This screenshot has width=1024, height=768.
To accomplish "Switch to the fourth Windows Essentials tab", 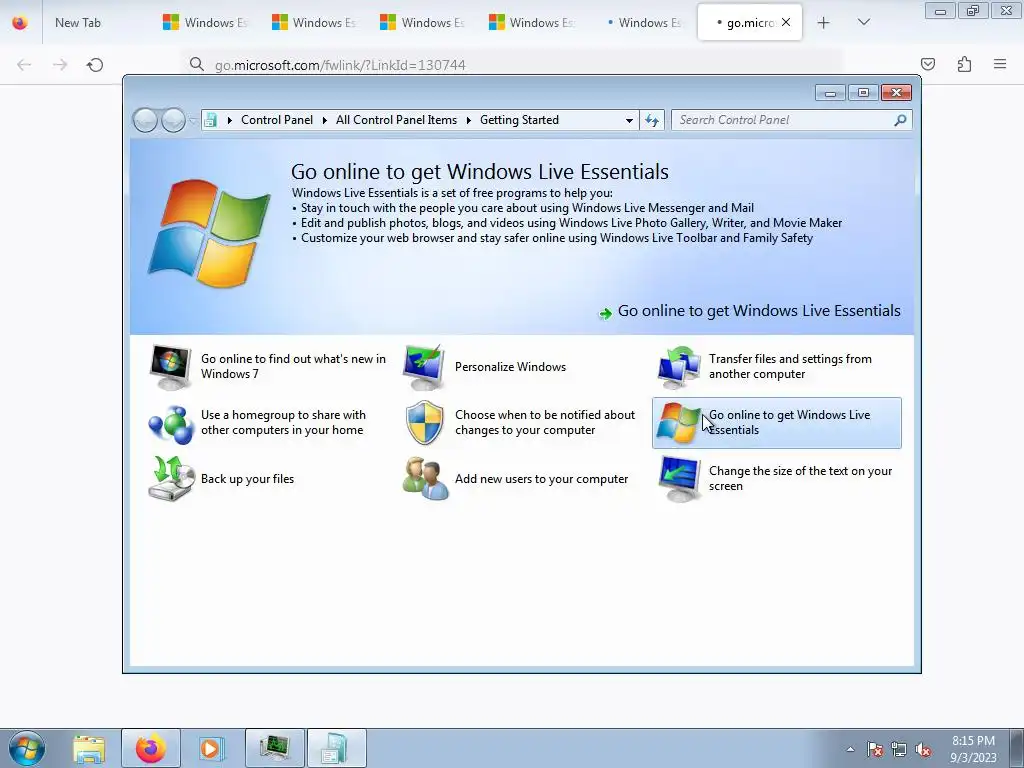I will tap(531, 22).
